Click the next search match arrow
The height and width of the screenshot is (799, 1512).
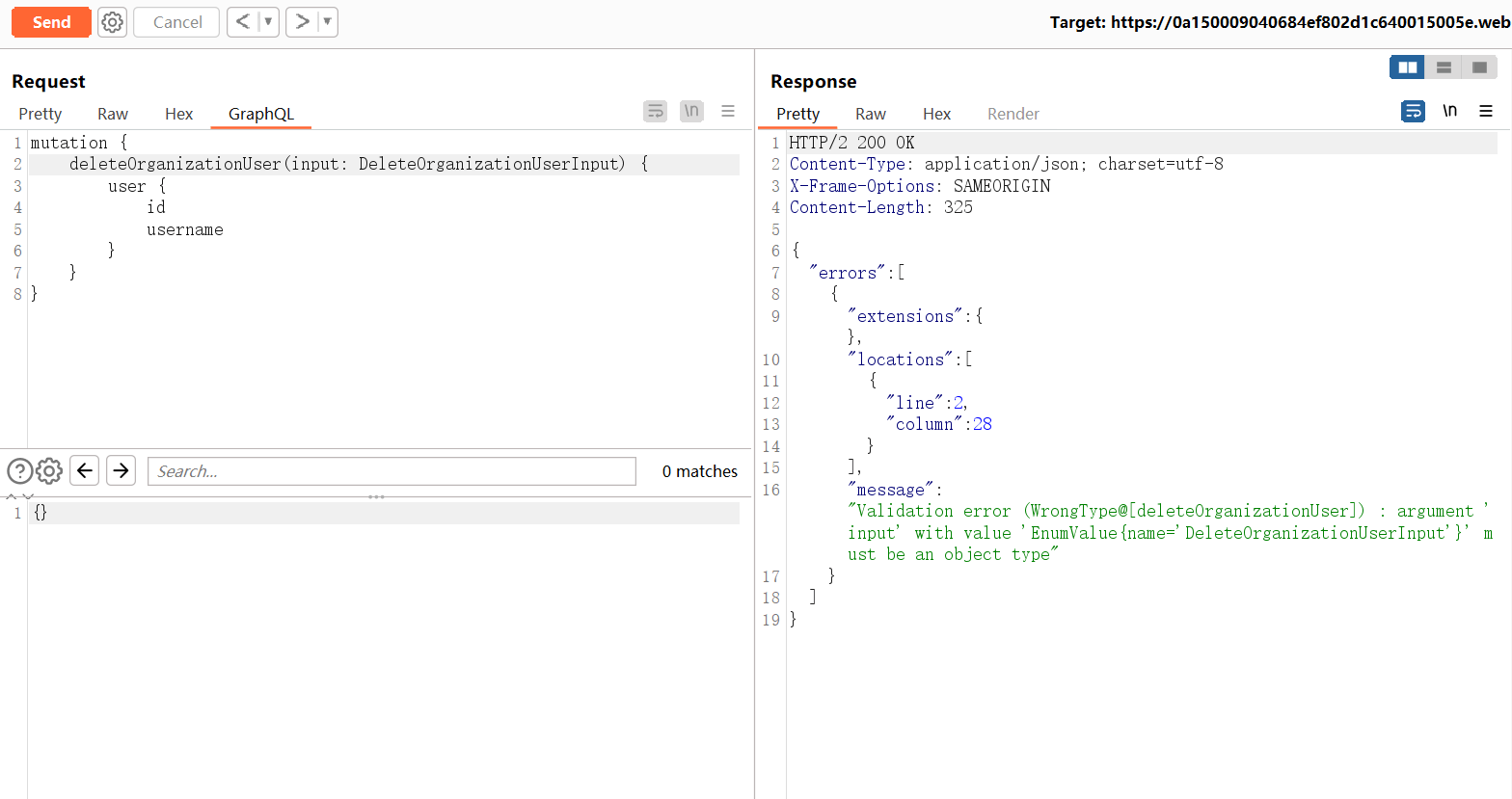coord(121,470)
